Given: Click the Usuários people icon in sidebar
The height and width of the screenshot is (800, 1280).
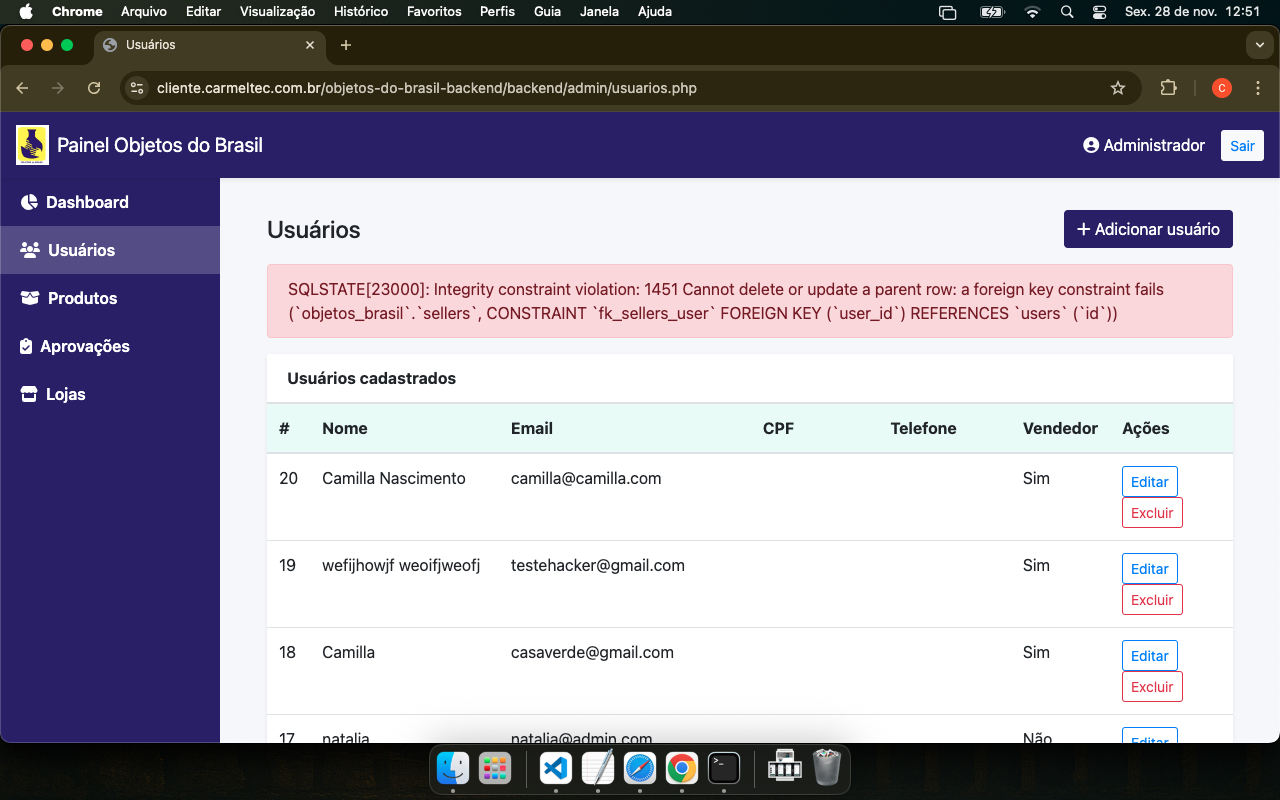Looking at the screenshot, I should (x=30, y=250).
